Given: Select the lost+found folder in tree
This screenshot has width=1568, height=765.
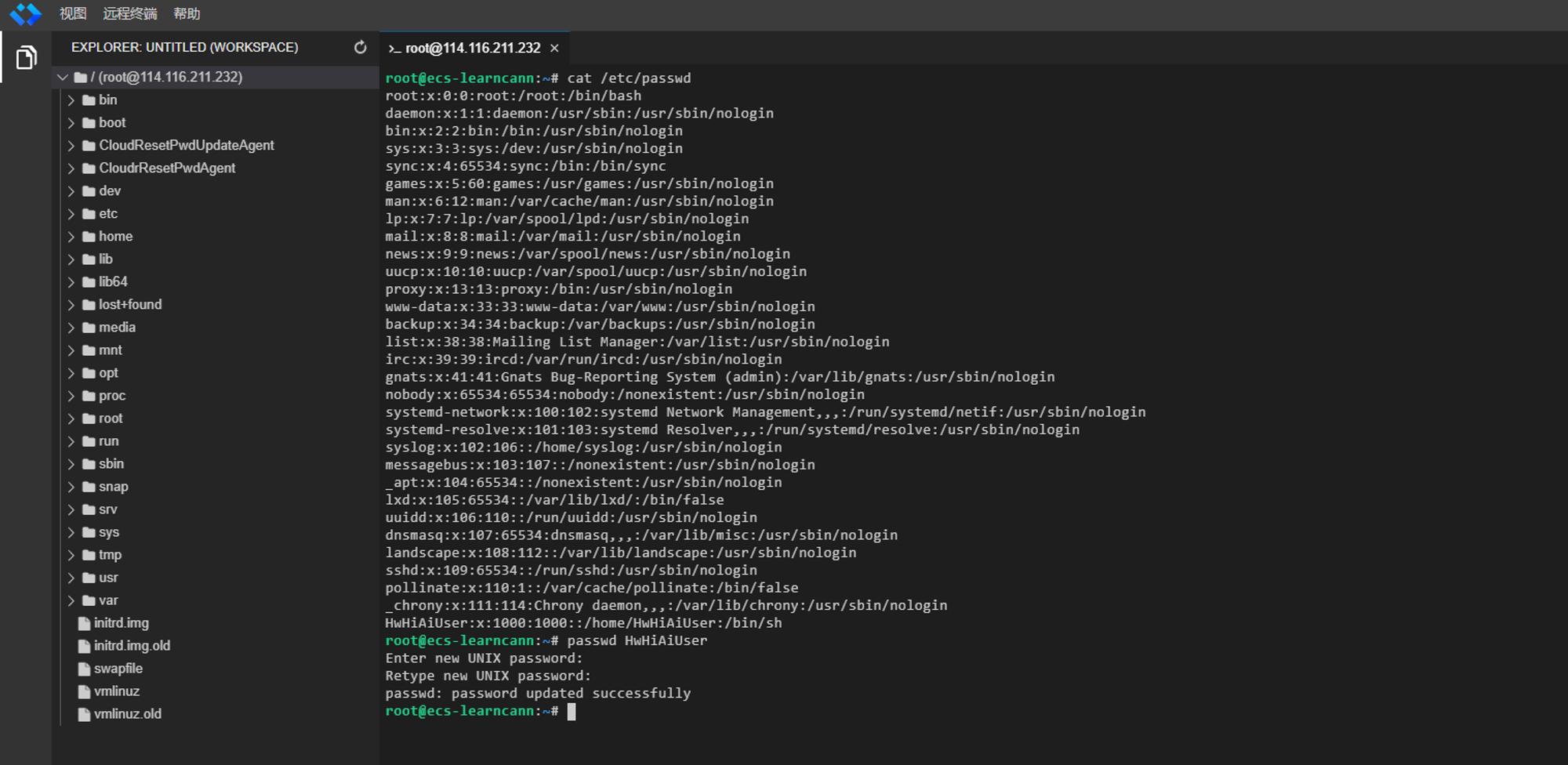Looking at the screenshot, I should point(130,305).
